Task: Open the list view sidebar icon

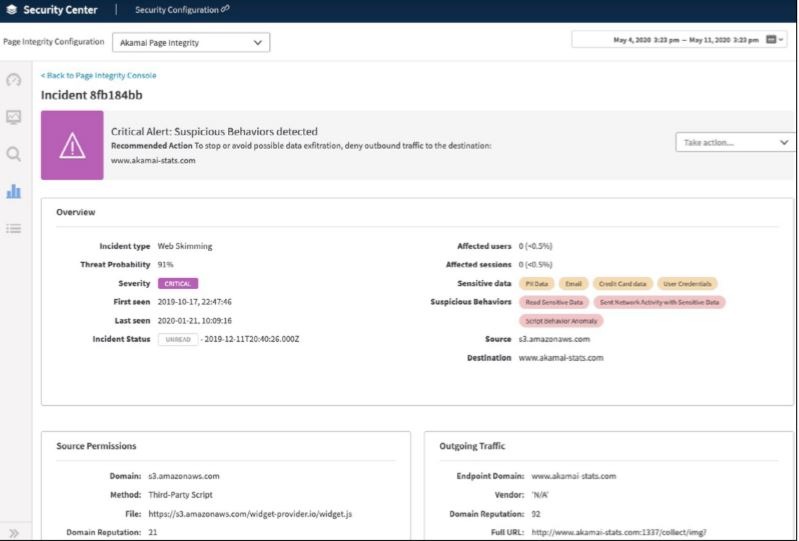Action: tap(14, 229)
